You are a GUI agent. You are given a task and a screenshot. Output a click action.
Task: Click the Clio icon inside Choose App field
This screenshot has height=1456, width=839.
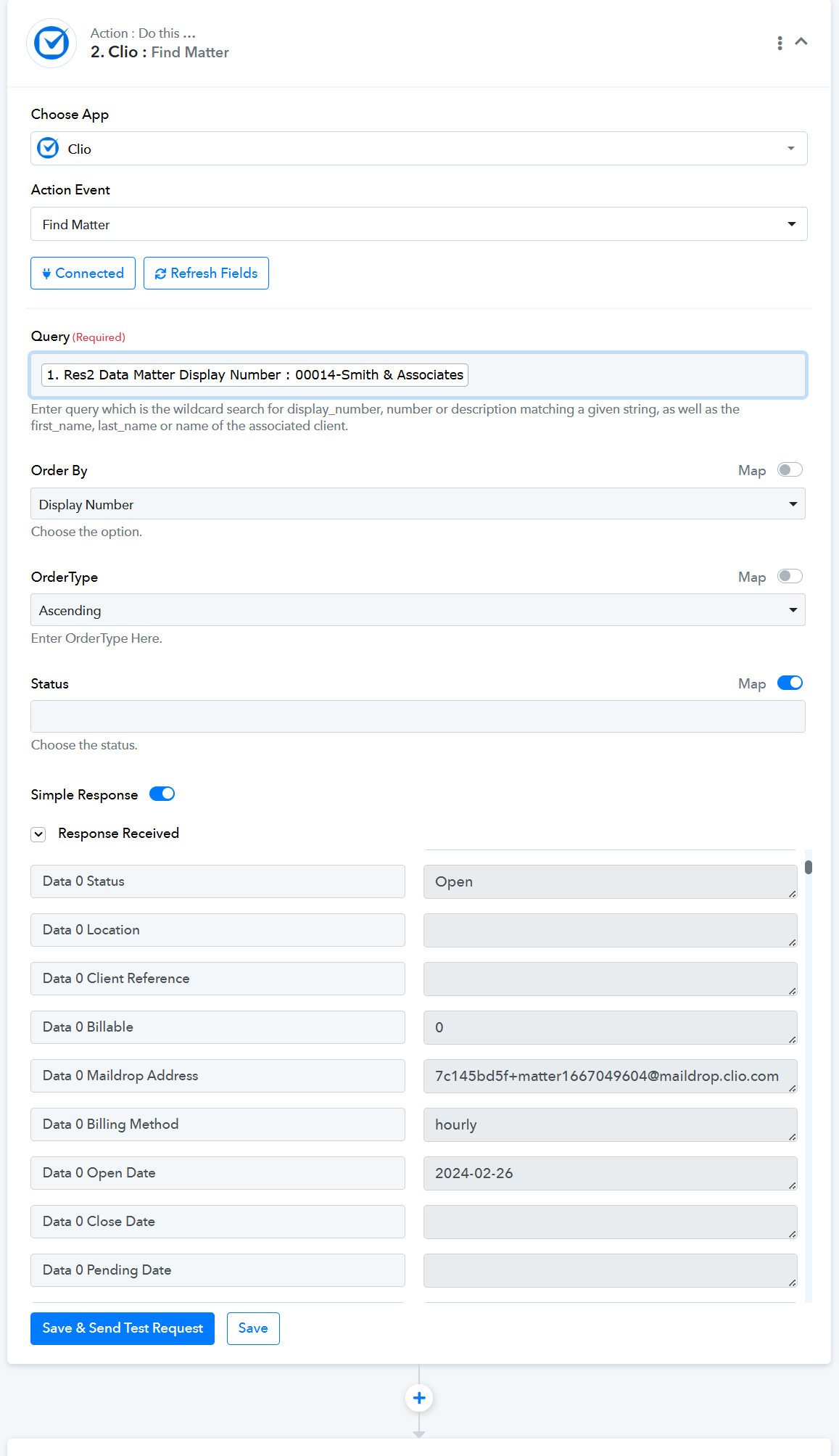click(x=48, y=149)
